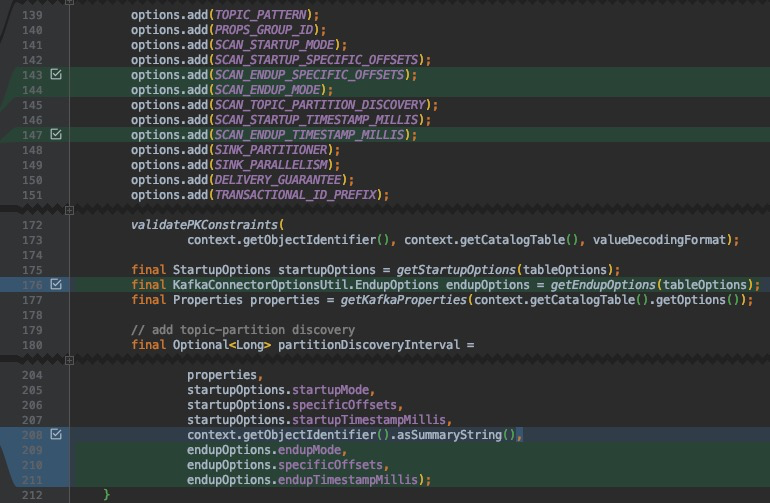Click TOPIC_PATTERN on line 139
770x503 pixels.
click(x=261, y=15)
